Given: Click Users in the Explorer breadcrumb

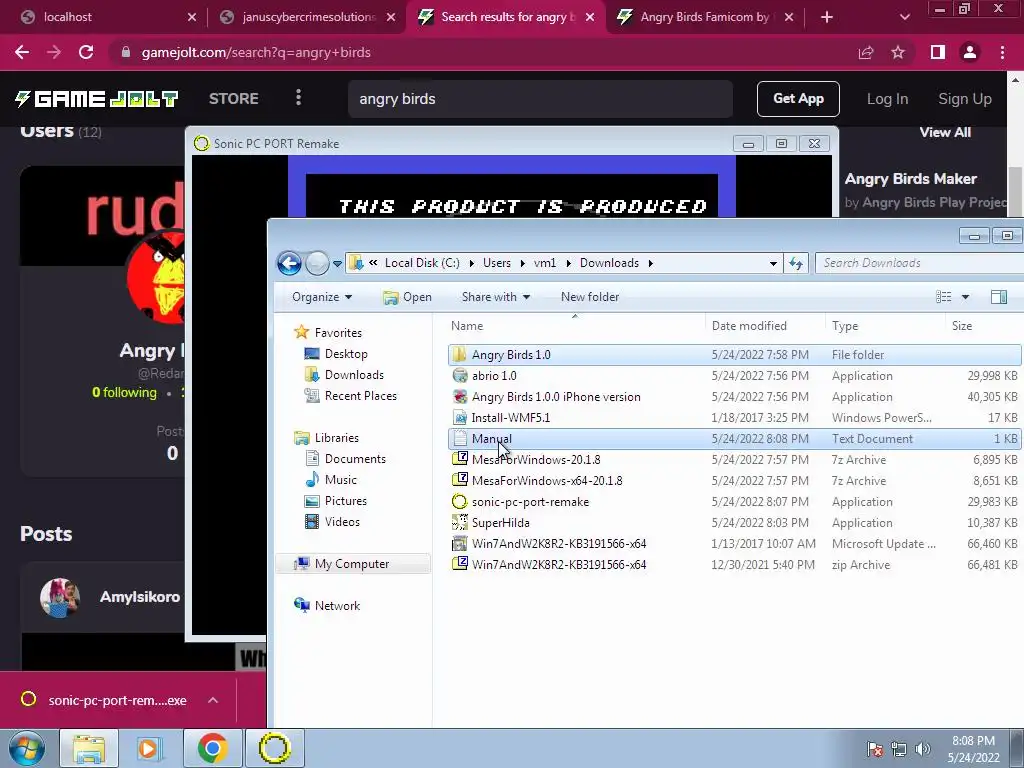Looking at the screenshot, I should (x=496, y=263).
